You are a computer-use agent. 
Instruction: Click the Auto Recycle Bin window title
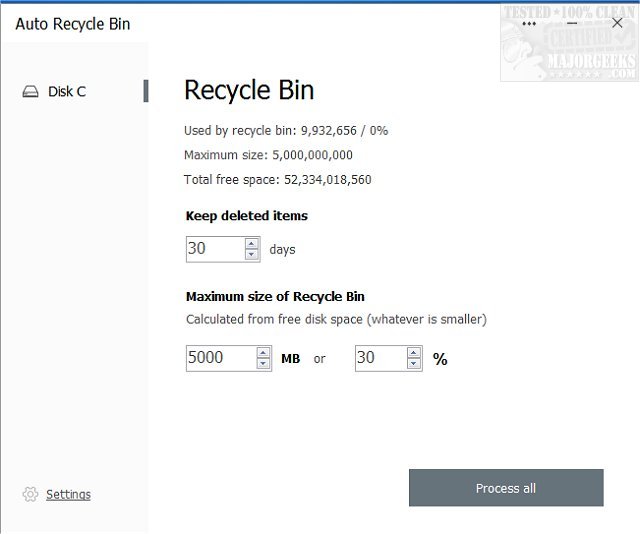73,23
